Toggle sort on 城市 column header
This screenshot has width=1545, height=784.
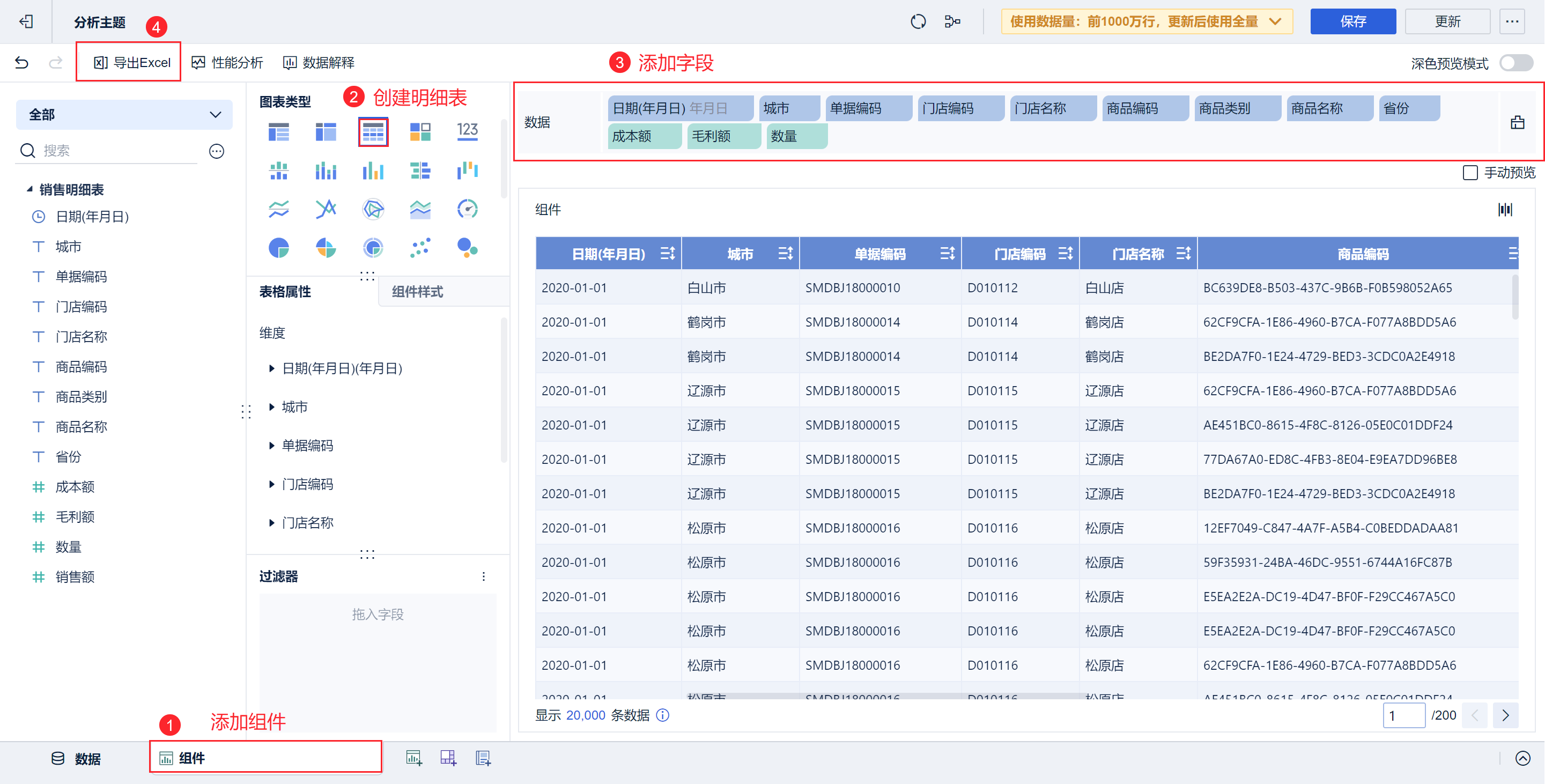pyautogui.click(x=785, y=254)
